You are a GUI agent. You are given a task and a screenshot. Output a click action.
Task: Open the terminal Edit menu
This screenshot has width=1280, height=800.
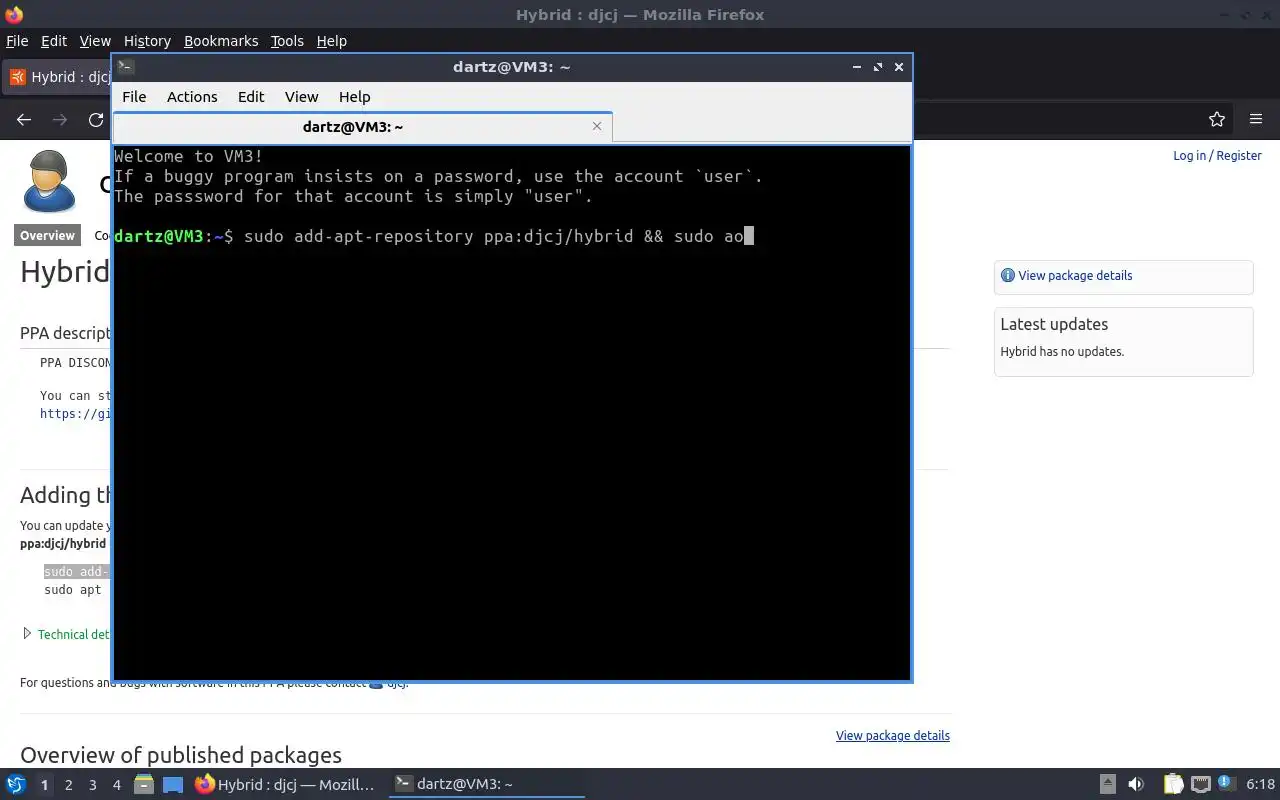tap(251, 97)
